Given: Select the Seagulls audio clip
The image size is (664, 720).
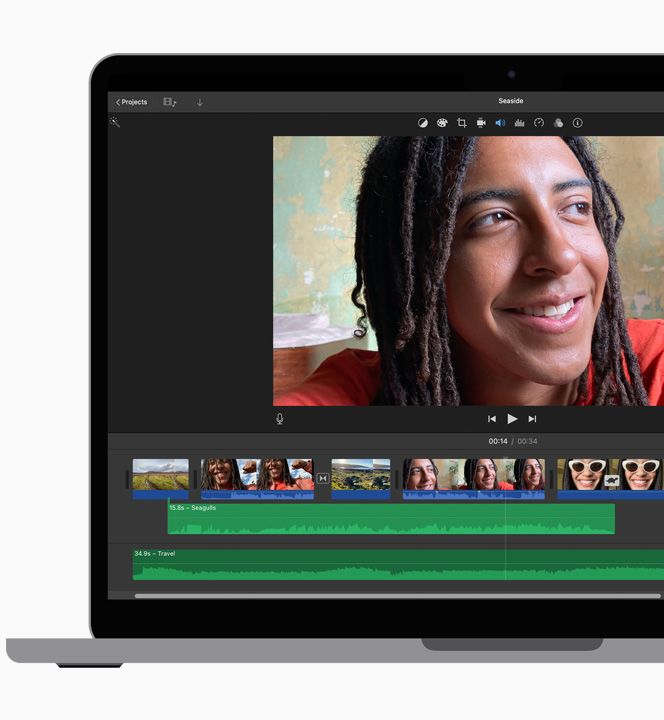Looking at the screenshot, I should 390,519.
